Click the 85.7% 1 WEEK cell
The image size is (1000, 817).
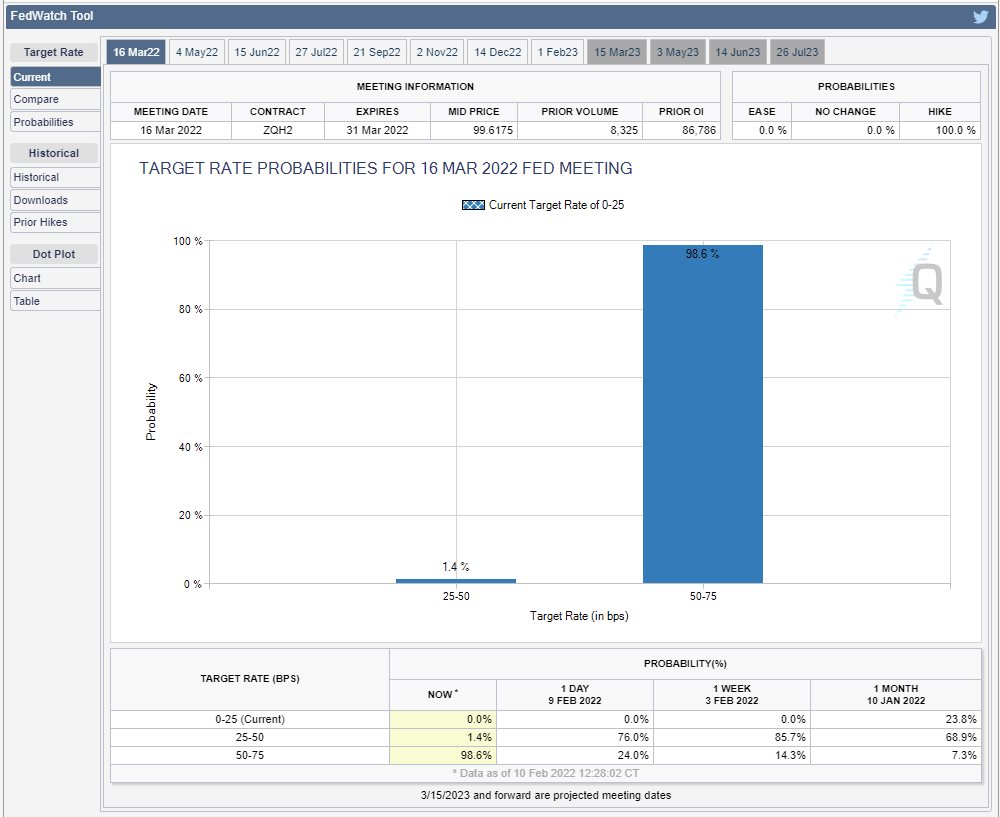732,737
